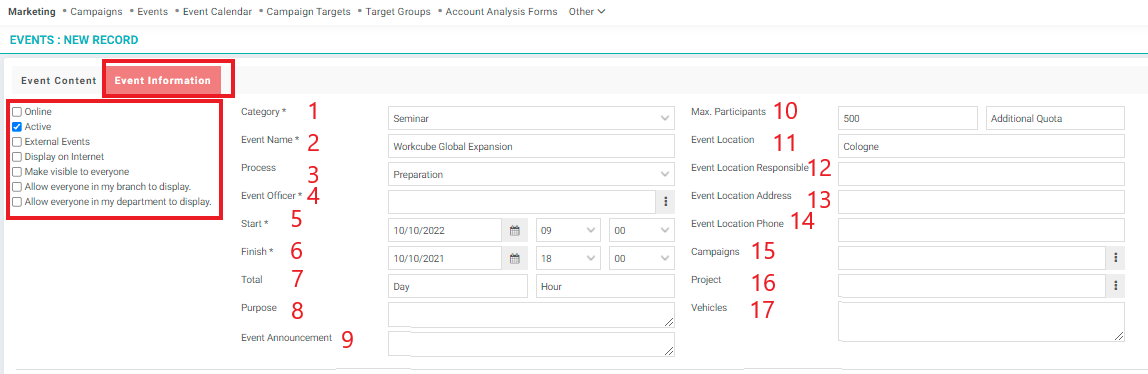Tick the Display on Internet checkbox
The image size is (1148, 374).
(x=17, y=157)
